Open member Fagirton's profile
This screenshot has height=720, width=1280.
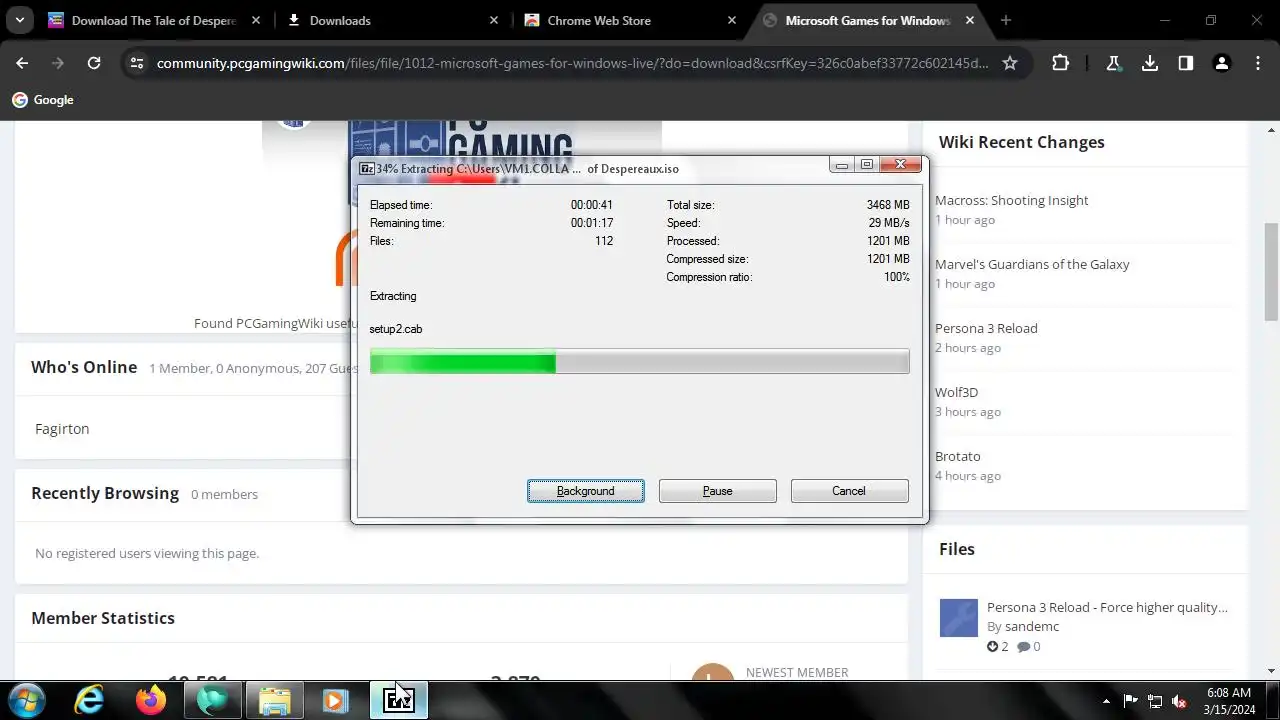coord(62,428)
